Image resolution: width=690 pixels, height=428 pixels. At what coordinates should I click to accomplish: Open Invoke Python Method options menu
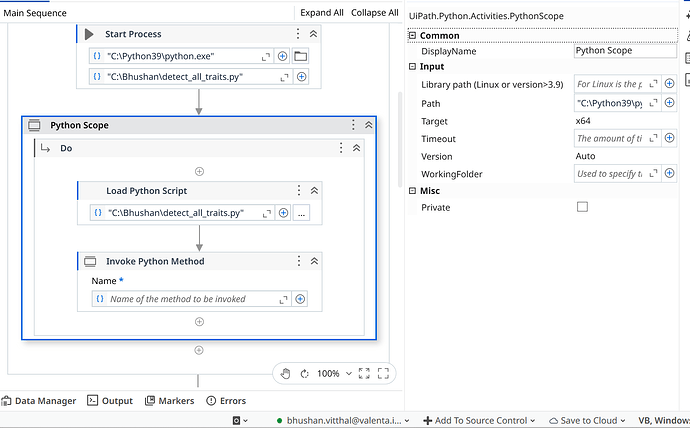point(299,261)
